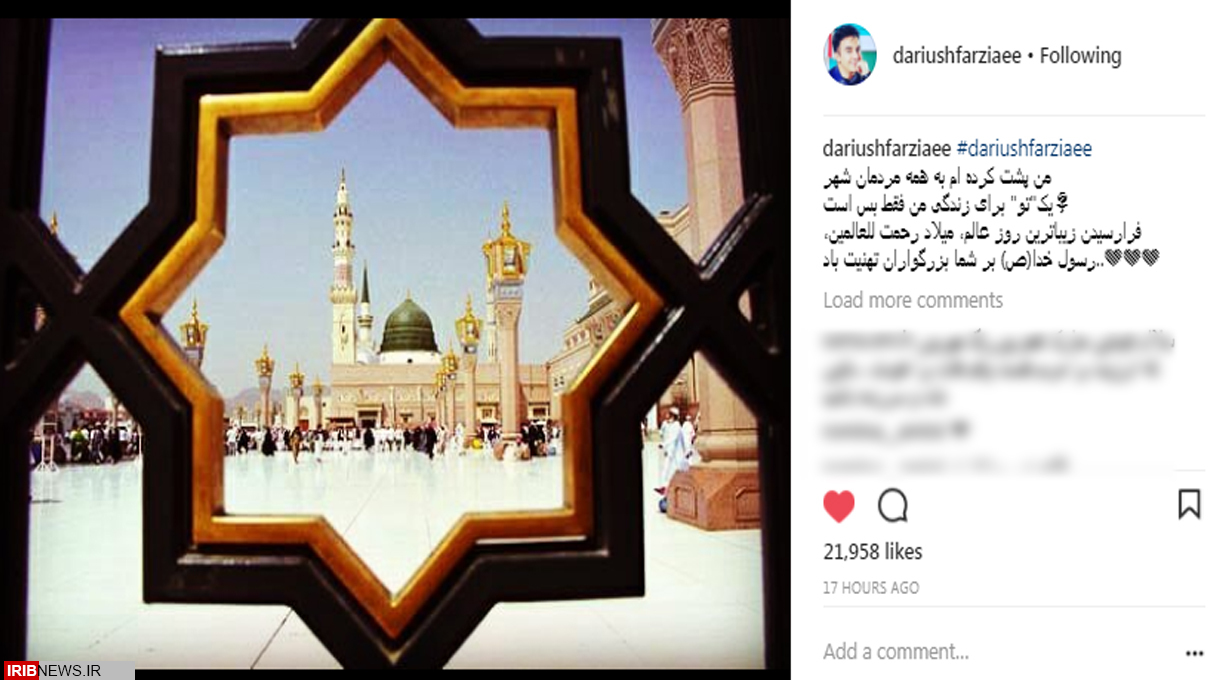View the 21,958 likes list
The image size is (1208, 680).
tap(873, 552)
